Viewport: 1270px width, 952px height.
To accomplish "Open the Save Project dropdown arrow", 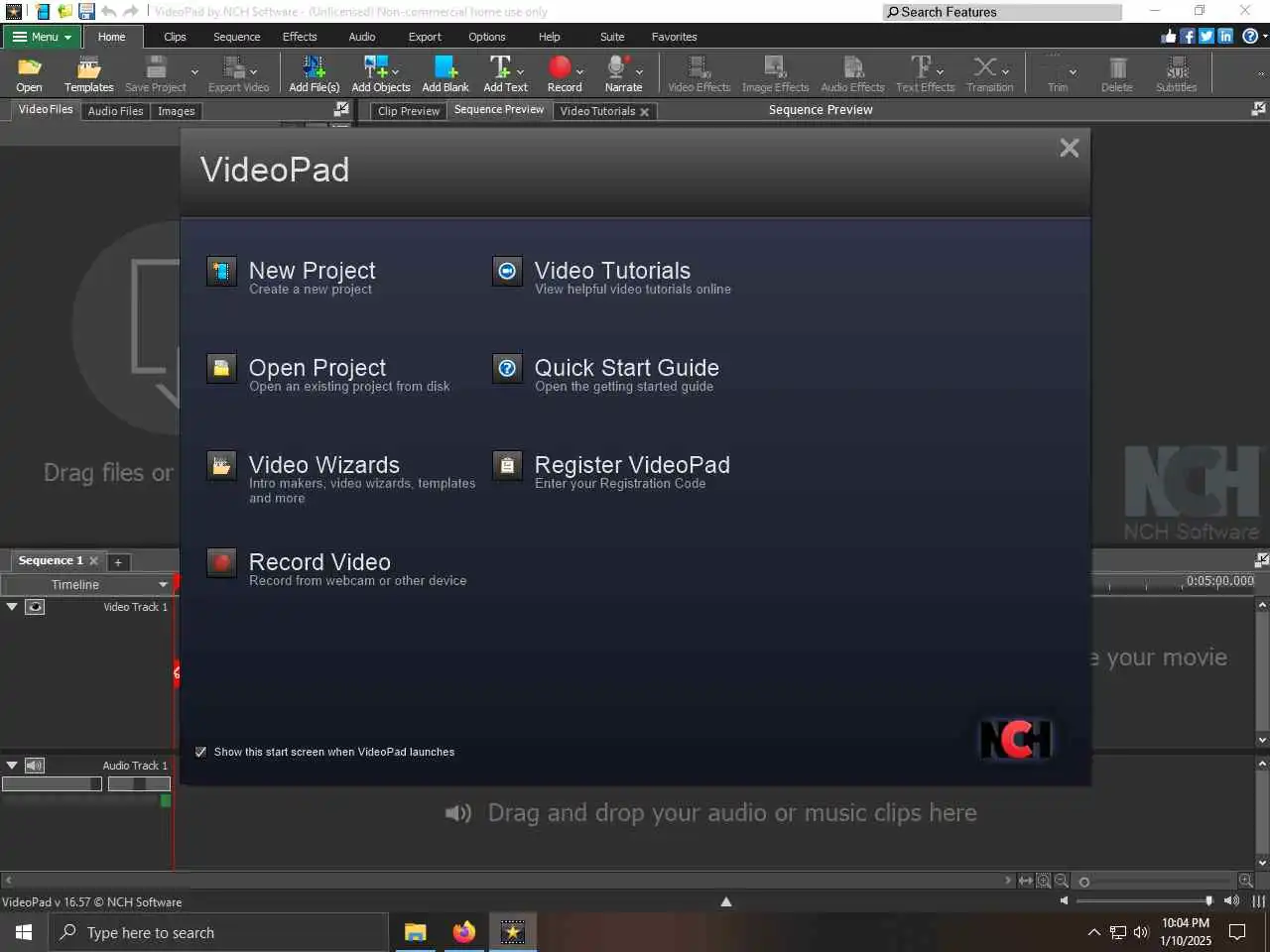I will pos(194,71).
